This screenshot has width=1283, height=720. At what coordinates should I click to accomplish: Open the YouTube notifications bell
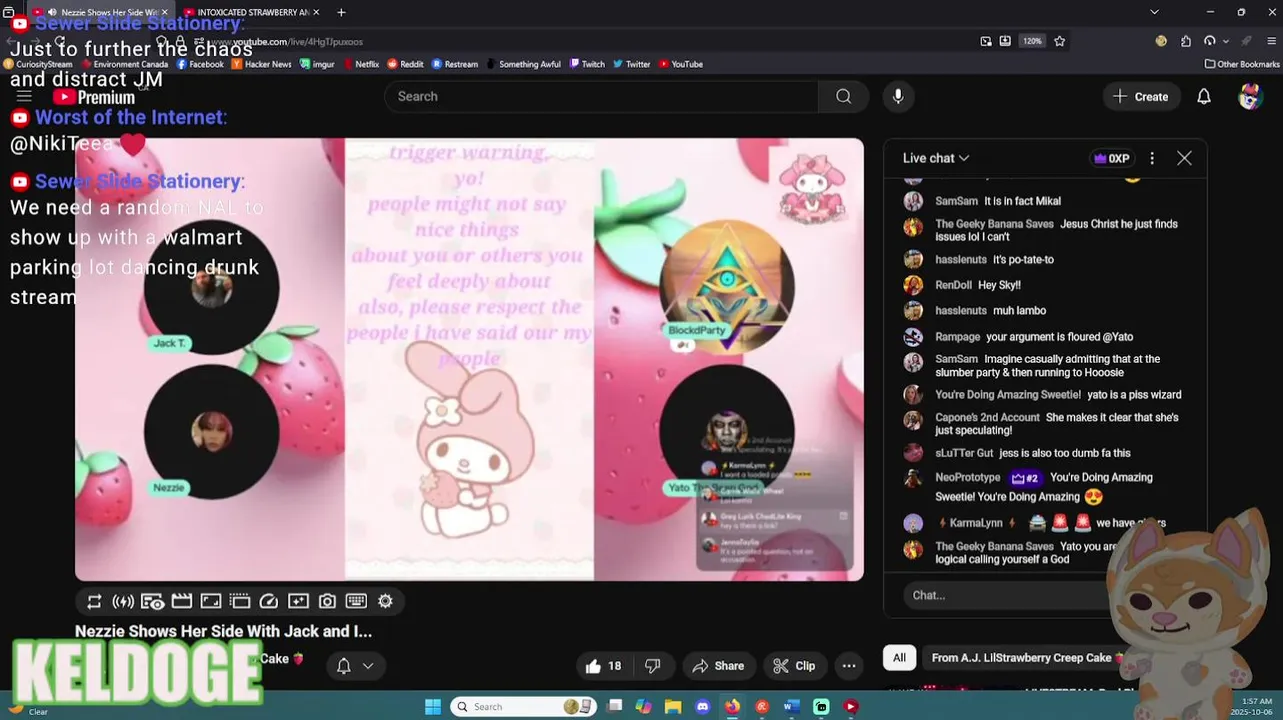(x=1204, y=96)
